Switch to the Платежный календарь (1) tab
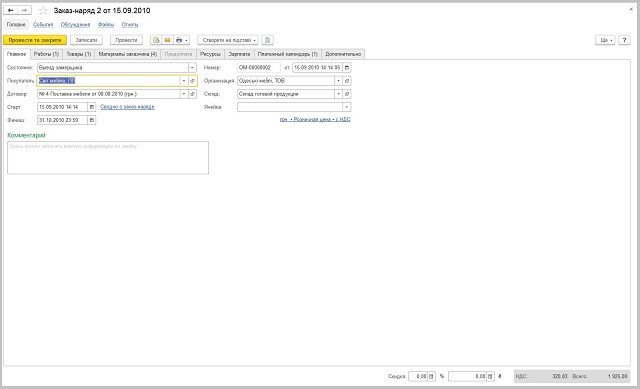 click(288, 54)
